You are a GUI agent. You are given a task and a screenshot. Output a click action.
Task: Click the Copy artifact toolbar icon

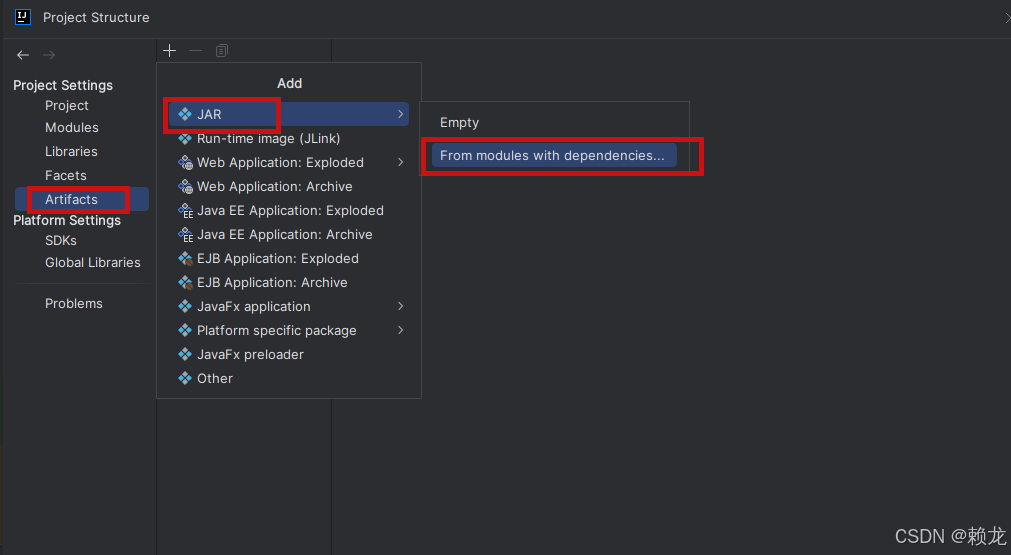pos(222,51)
